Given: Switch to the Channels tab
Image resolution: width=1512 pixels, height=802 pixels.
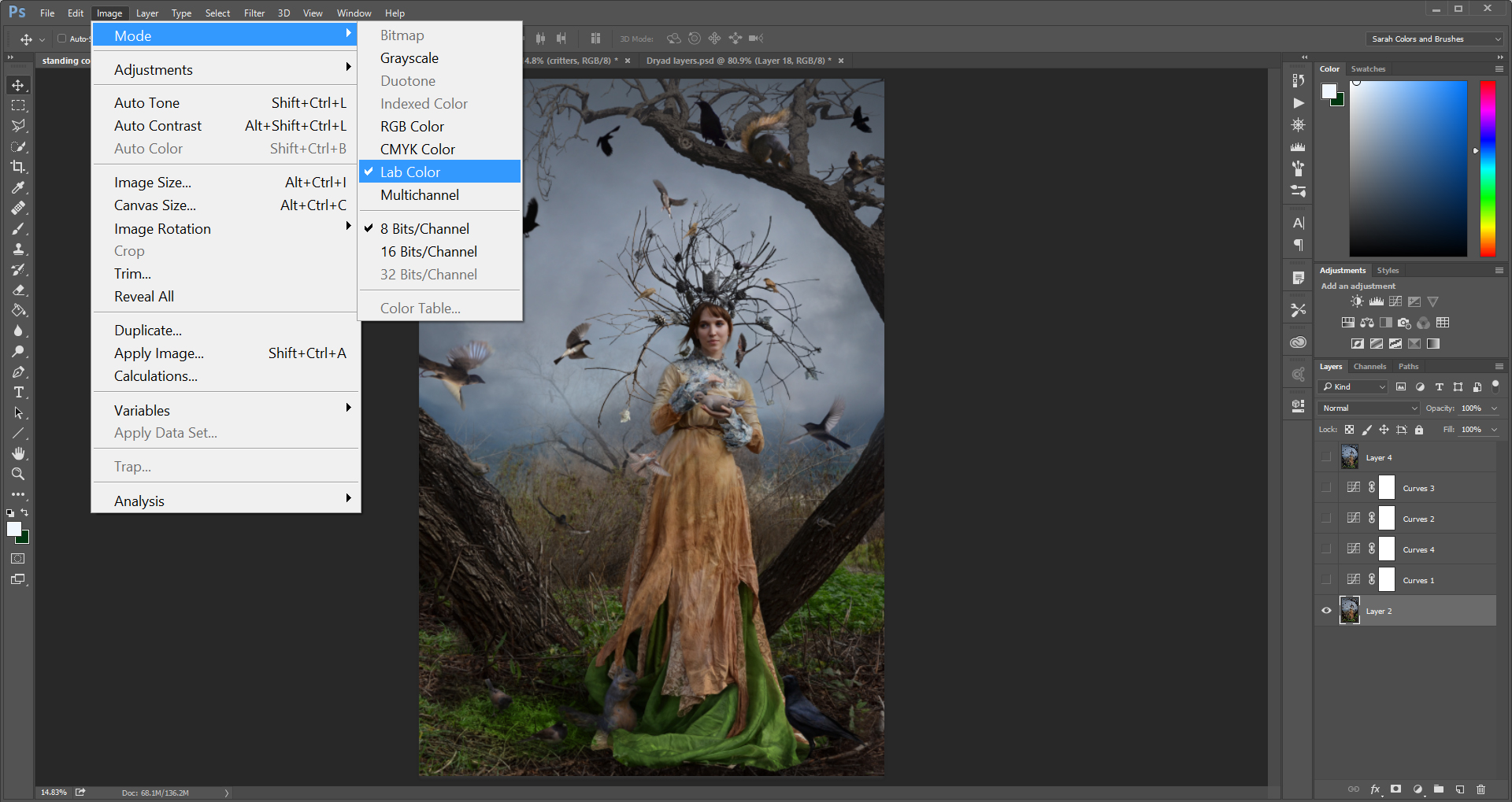Looking at the screenshot, I should (x=1369, y=367).
